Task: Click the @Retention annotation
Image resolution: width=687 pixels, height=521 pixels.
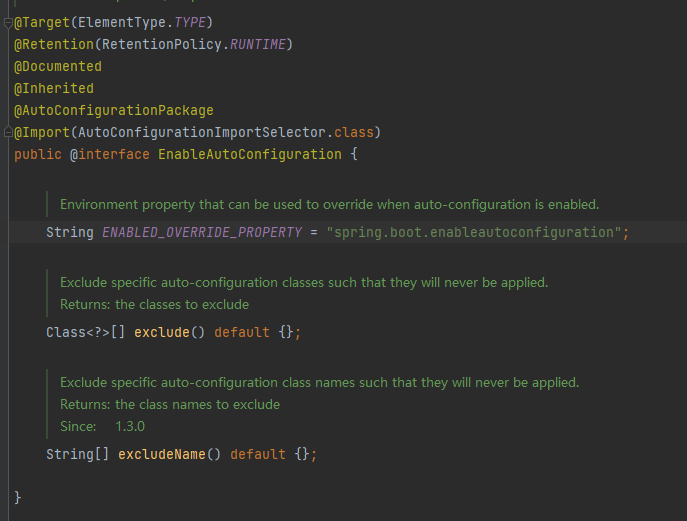Action: tap(54, 44)
